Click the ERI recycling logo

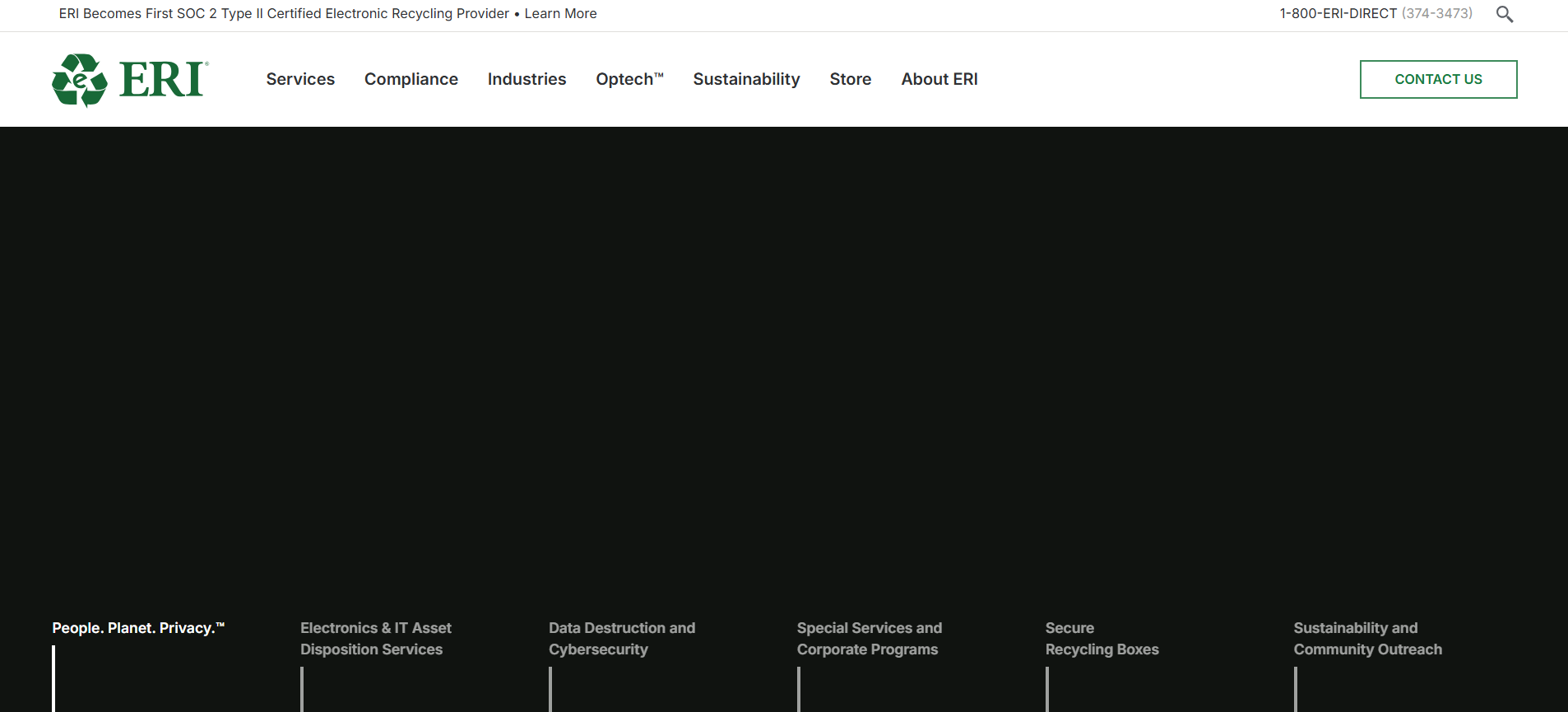pyautogui.click(x=130, y=80)
